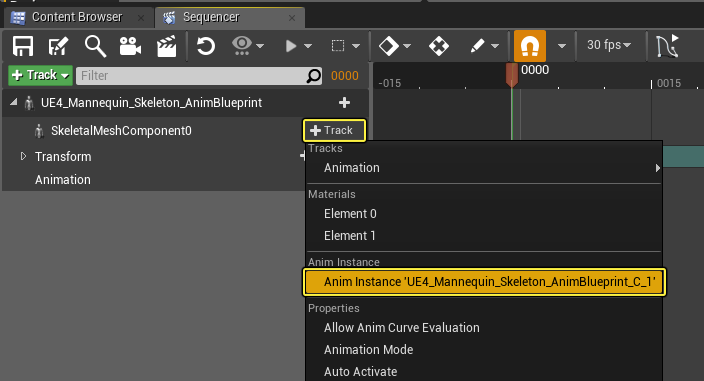Save the sequence with the floppy disk icon
This screenshot has width=704, height=381.
coord(23,46)
